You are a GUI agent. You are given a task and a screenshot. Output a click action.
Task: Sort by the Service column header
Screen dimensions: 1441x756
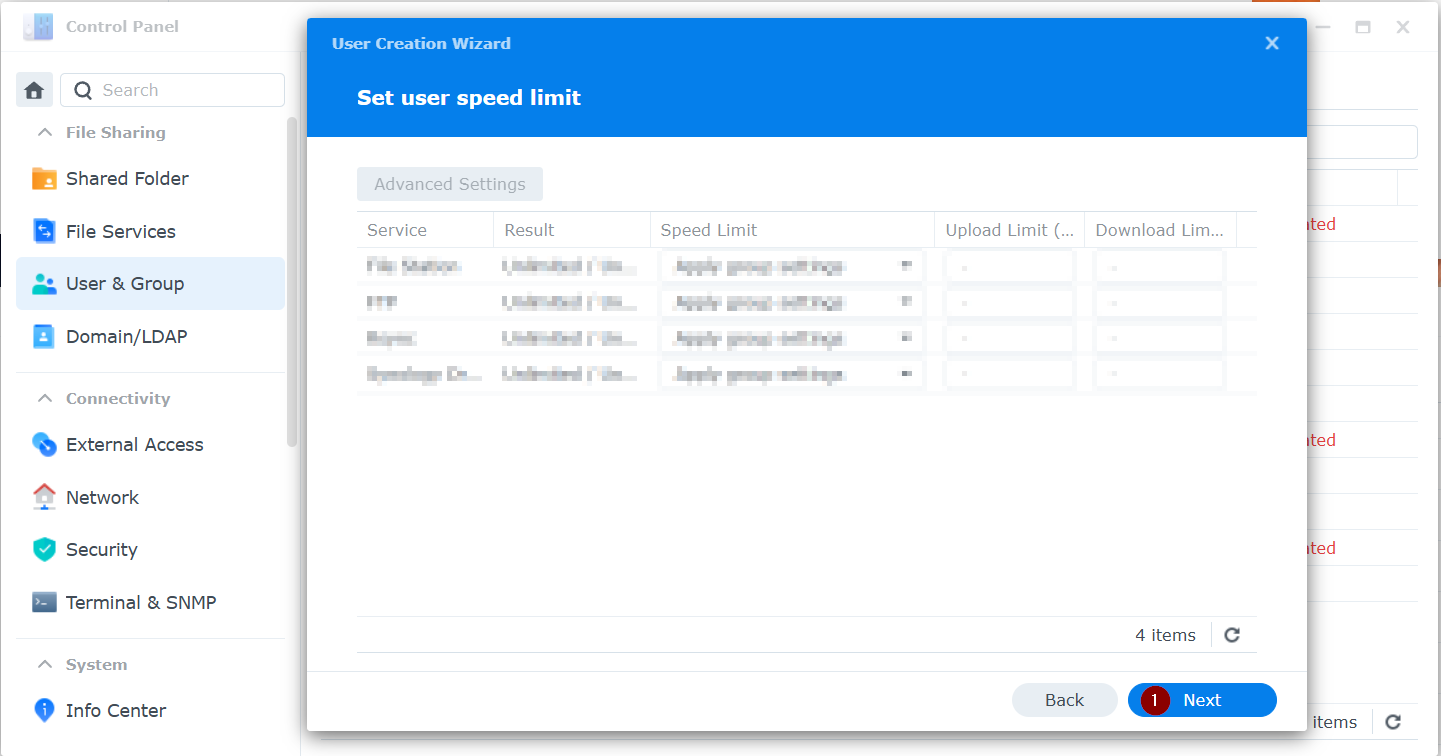(425, 230)
